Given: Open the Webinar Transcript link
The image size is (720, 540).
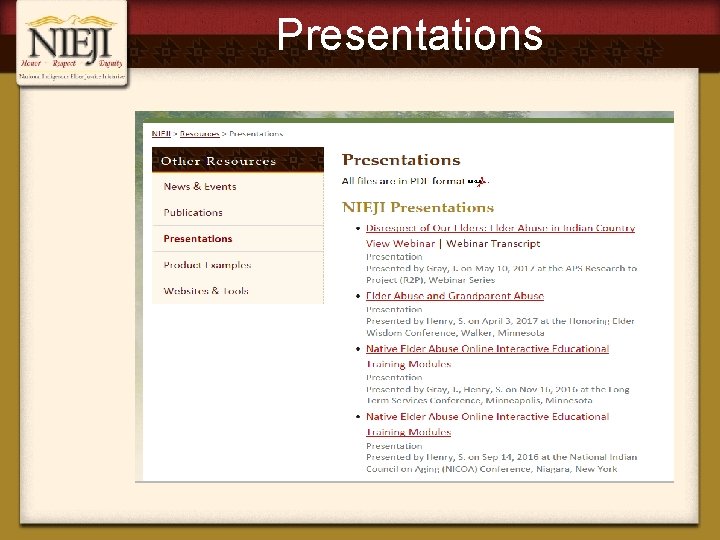Looking at the screenshot, I should tap(493, 244).
